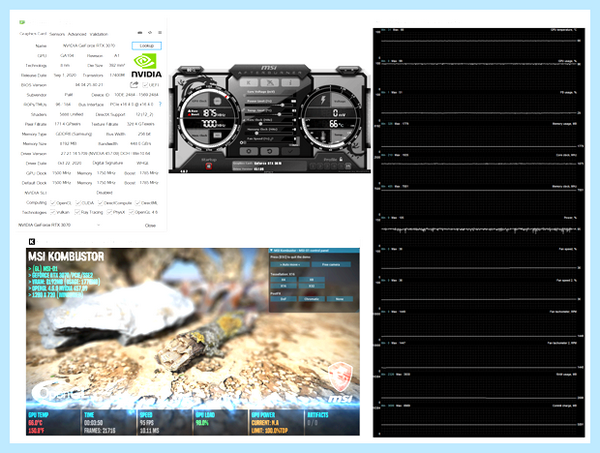Click the NVIDIA logo in GPU-Z
Viewport: 600px width, 453px height.
coord(146,65)
